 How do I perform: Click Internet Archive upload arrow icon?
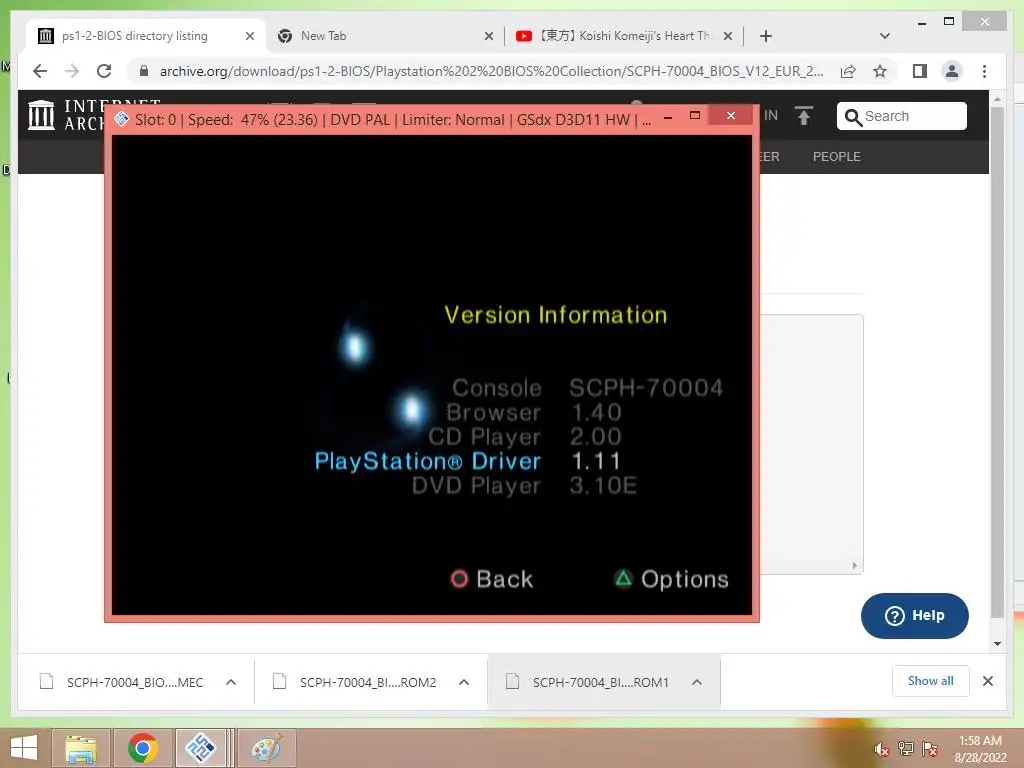[804, 116]
